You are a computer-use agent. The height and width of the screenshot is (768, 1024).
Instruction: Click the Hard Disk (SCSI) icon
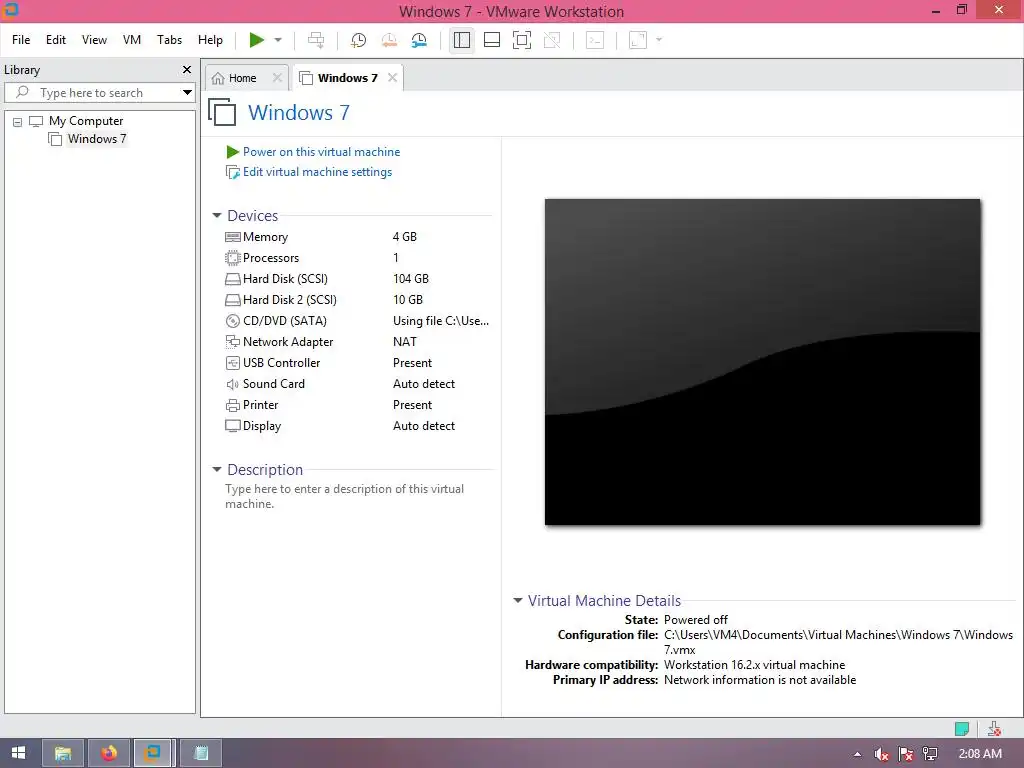(x=232, y=279)
